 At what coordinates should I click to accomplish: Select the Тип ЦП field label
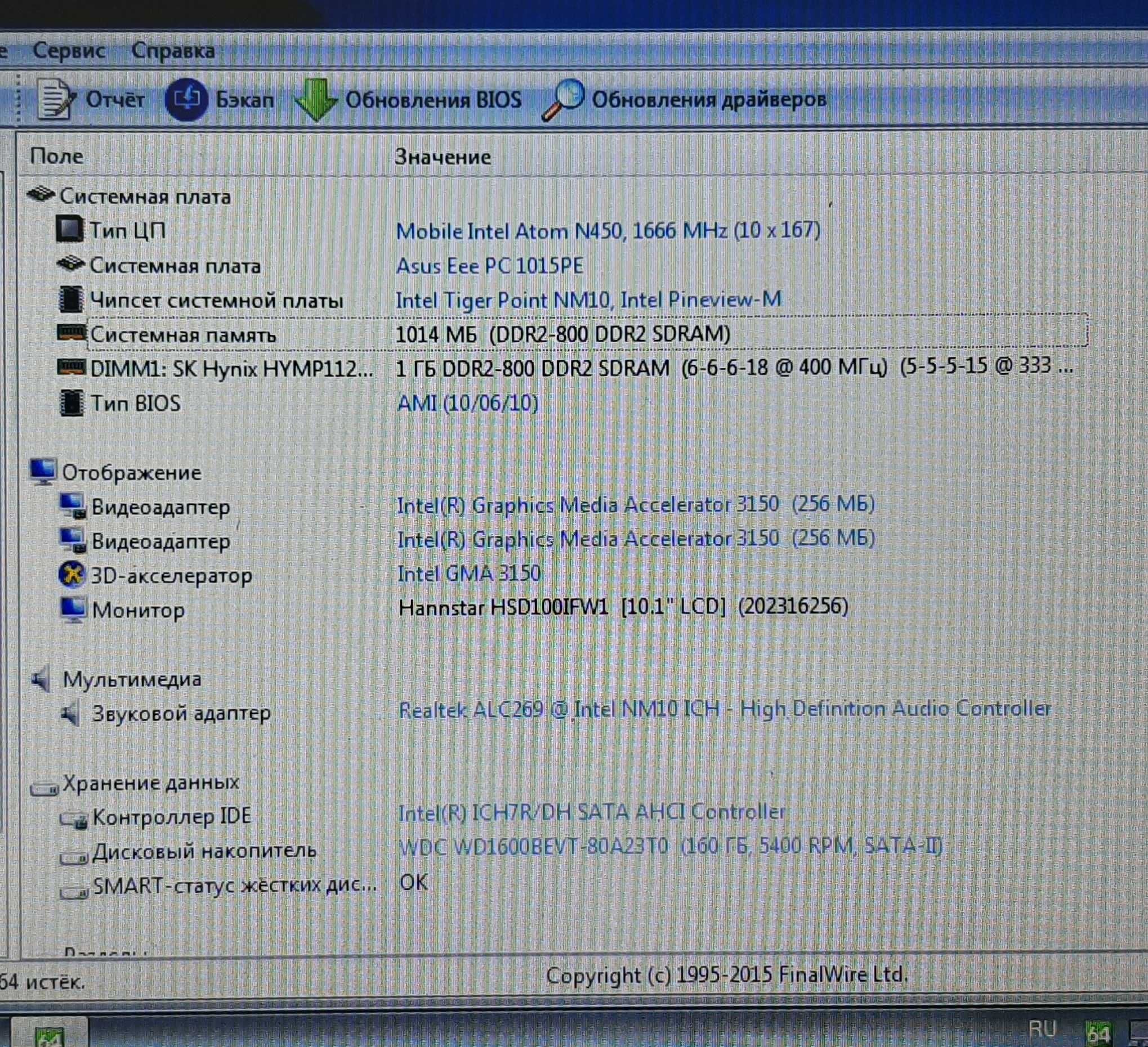[x=128, y=231]
